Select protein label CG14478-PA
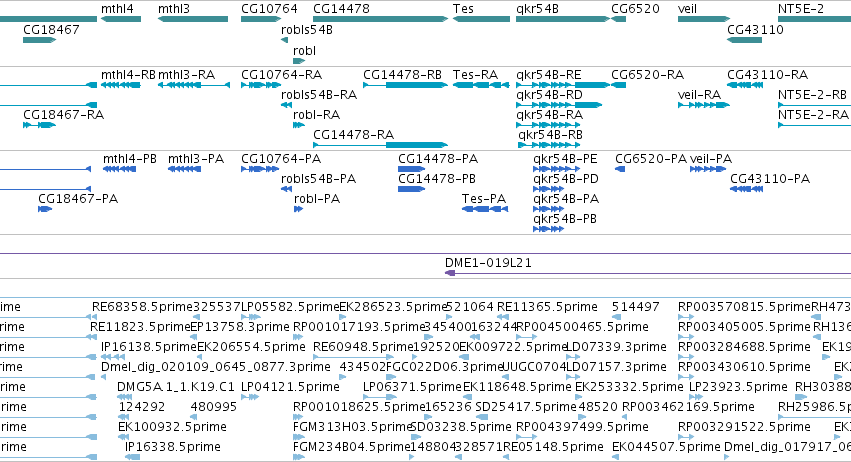Screen dimensions: 851x462 pyautogui.click(x=438, y=159)
